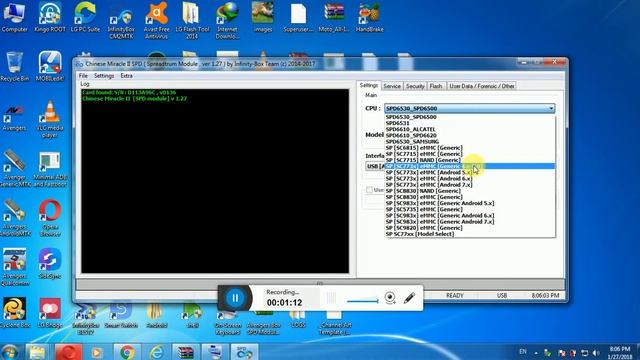
Task: Select the Superuser file icon
Action: click(298, 17)
